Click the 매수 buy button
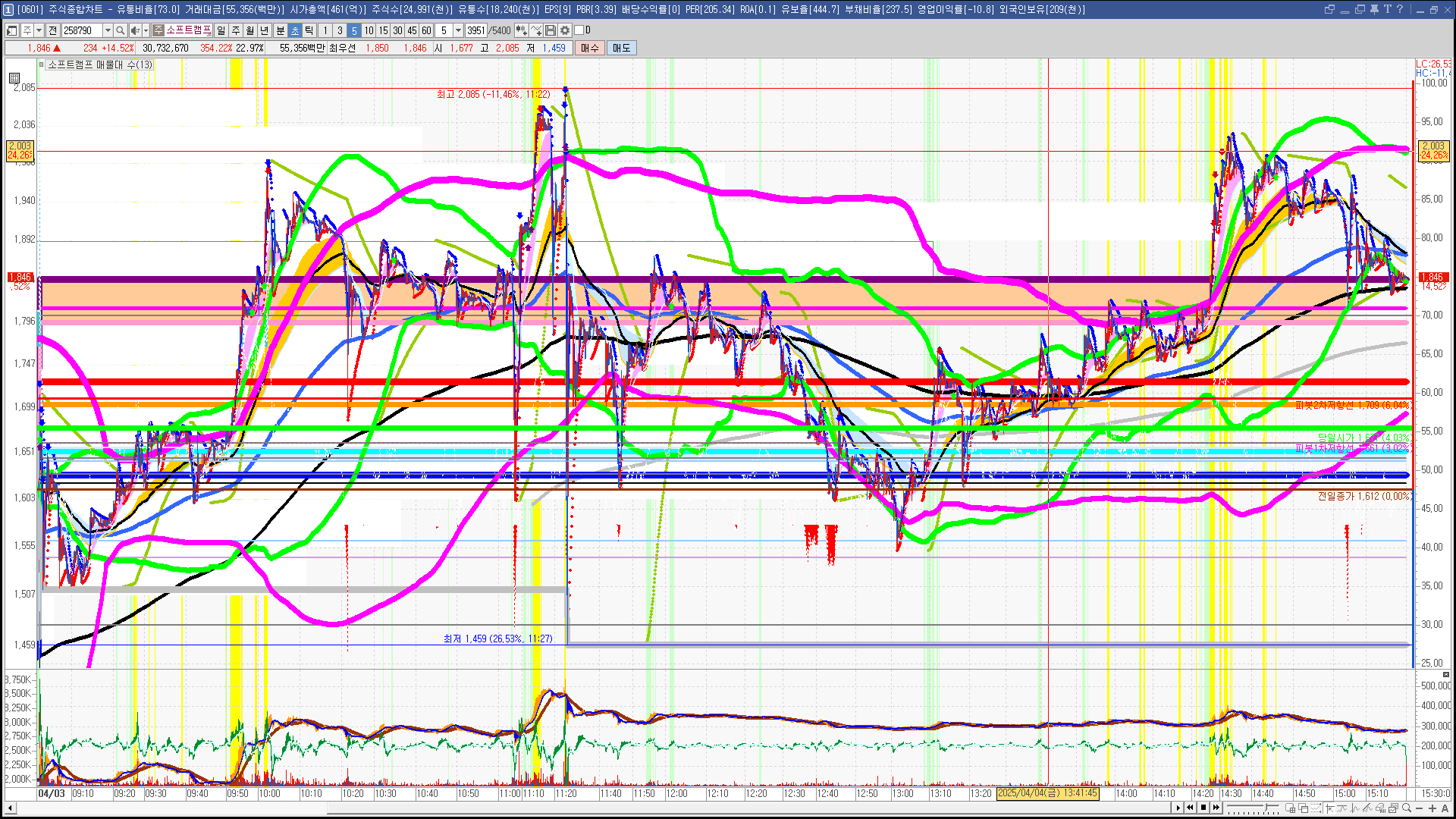1456x819 pixels. point(590,48)
